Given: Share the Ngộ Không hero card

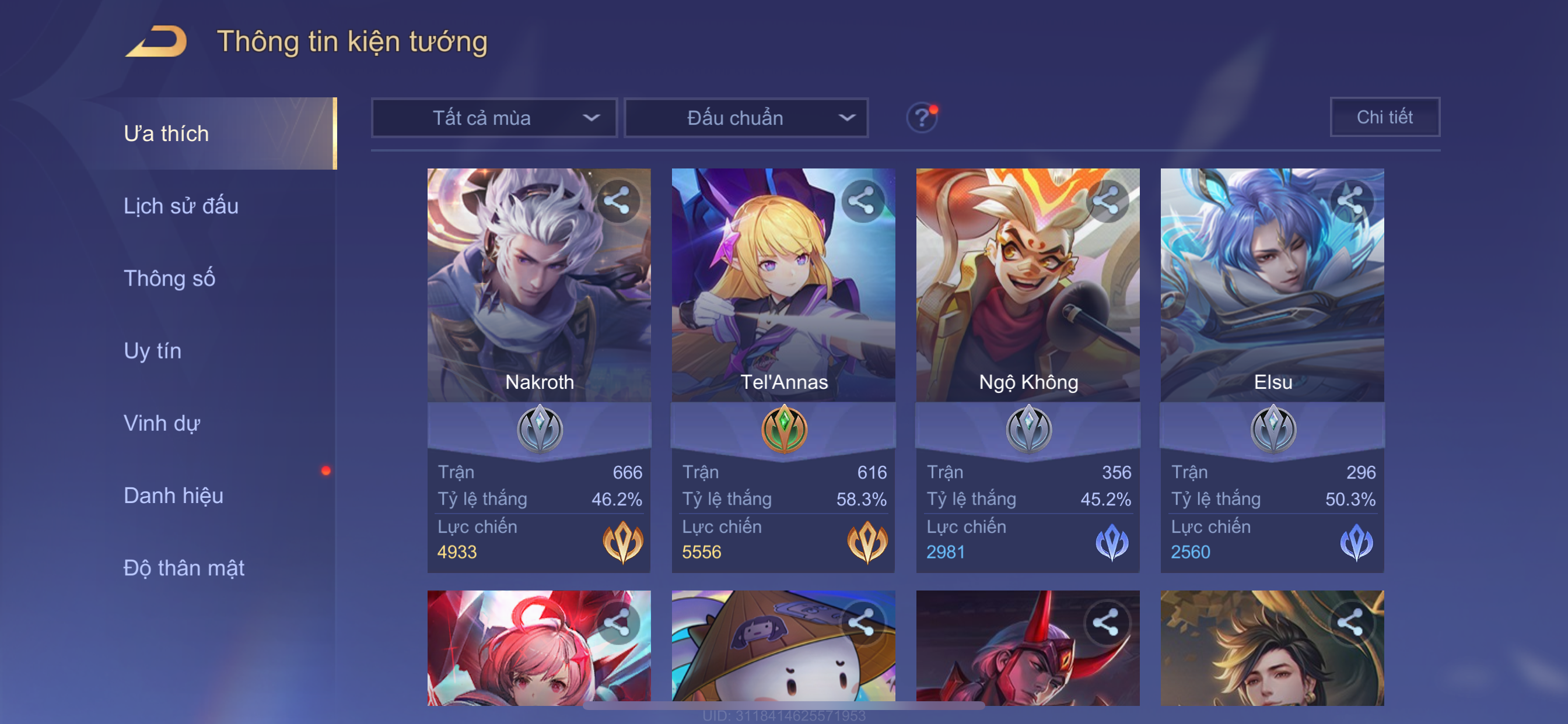Looking at the screenshot, I should point(1107,201).
